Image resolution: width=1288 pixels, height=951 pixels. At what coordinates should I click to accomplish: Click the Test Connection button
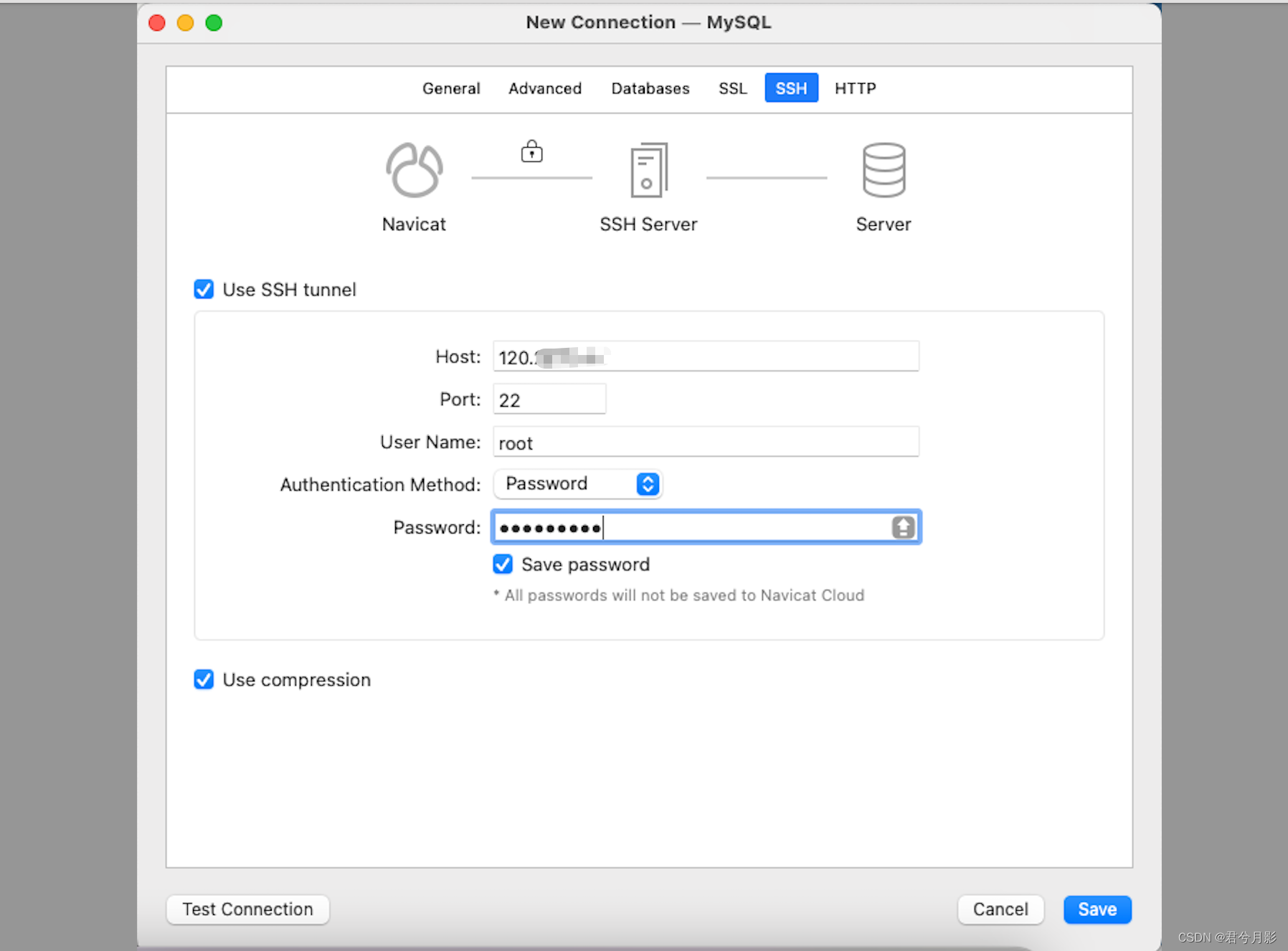pos(247,909)
